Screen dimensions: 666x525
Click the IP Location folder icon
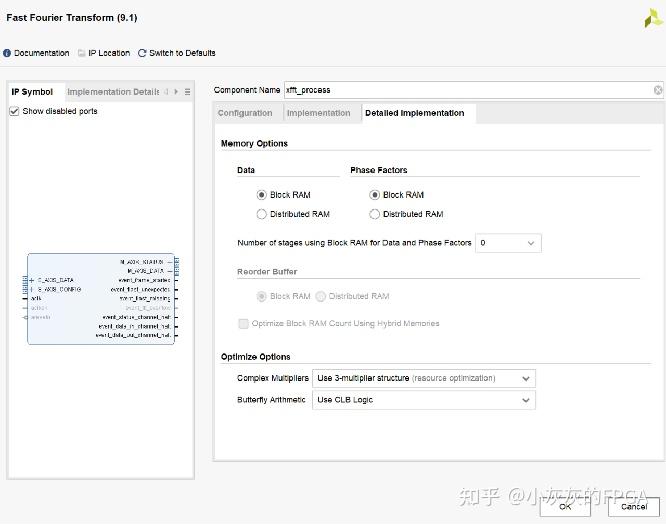(x=82, y=53)
